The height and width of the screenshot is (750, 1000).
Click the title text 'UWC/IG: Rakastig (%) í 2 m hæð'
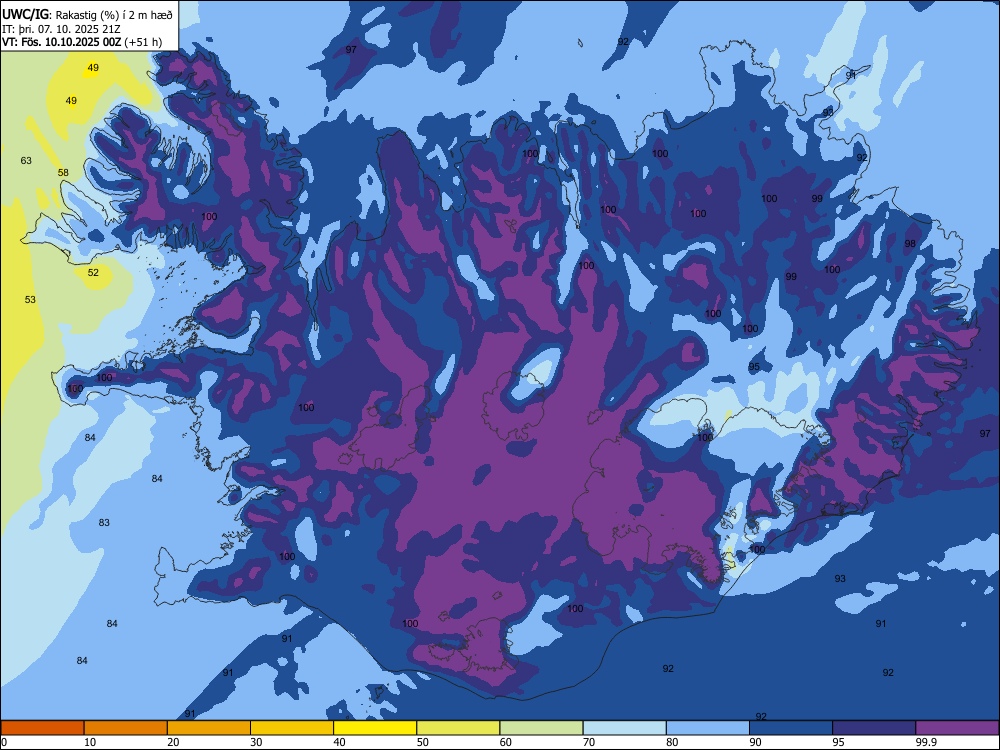tap(87, 15)
